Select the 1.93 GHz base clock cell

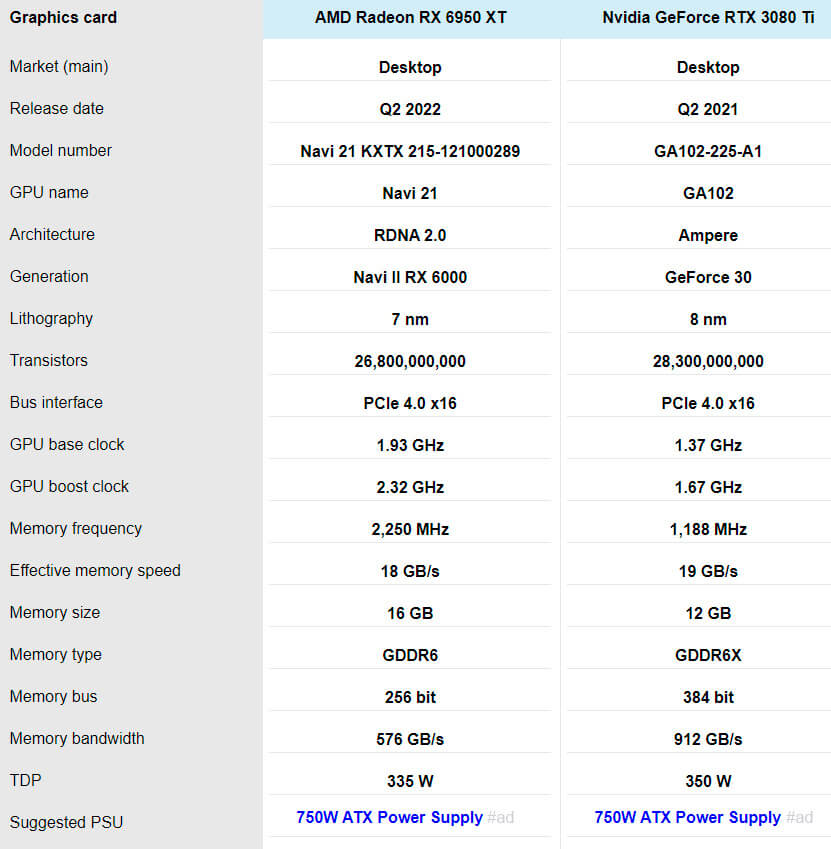410,445
